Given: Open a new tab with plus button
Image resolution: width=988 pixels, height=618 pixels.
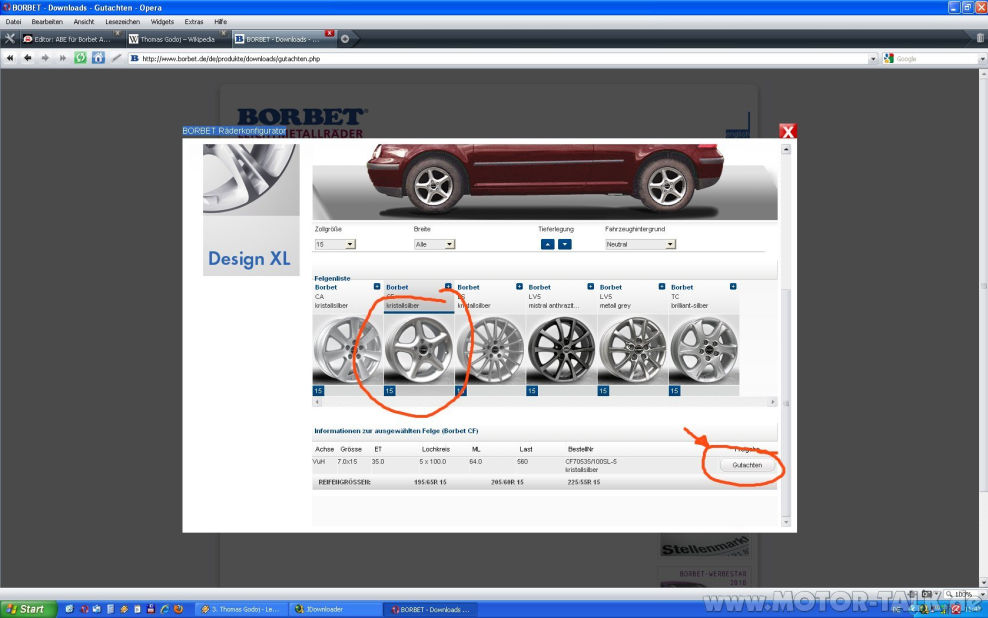Looking at the screenshot, I should [x=345, y=38].
